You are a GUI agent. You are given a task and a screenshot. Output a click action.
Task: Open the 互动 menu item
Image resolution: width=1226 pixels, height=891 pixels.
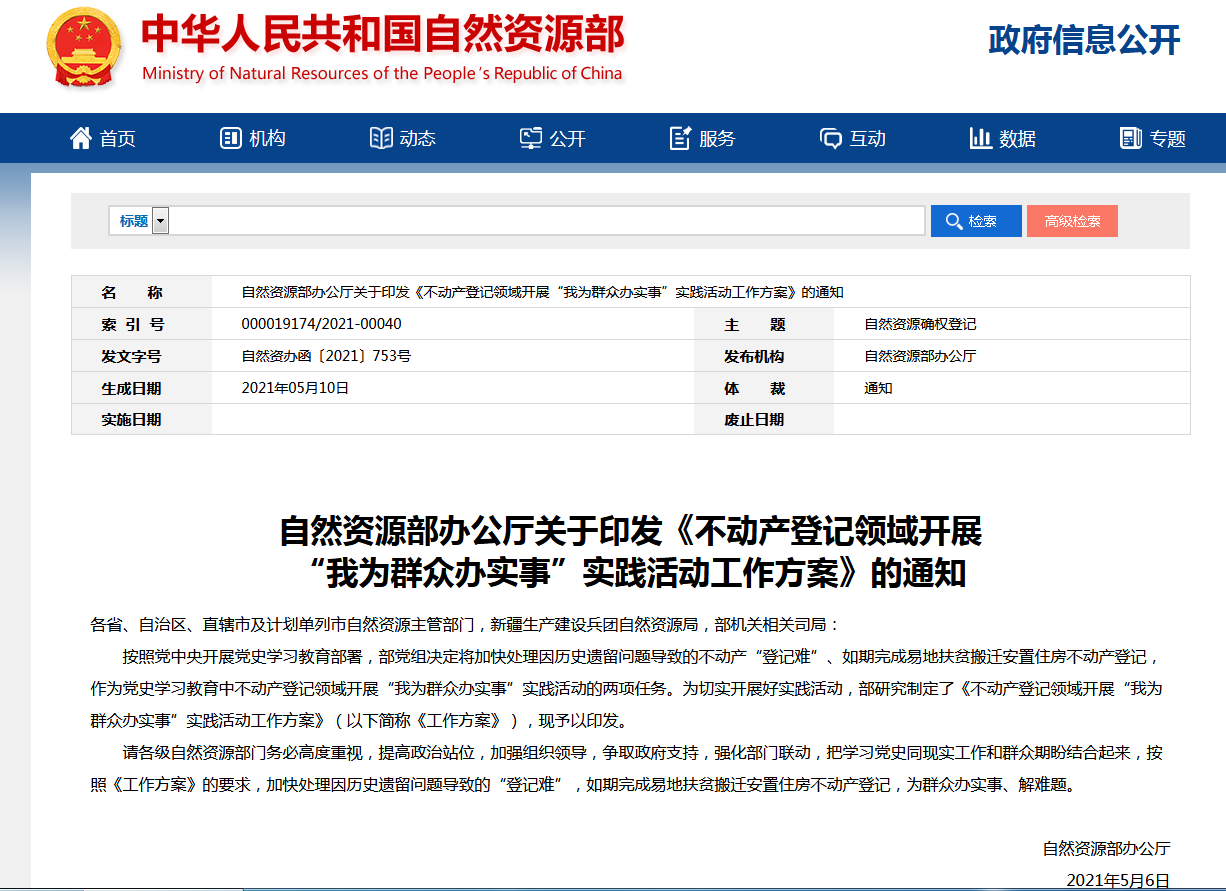click(868, 139)
